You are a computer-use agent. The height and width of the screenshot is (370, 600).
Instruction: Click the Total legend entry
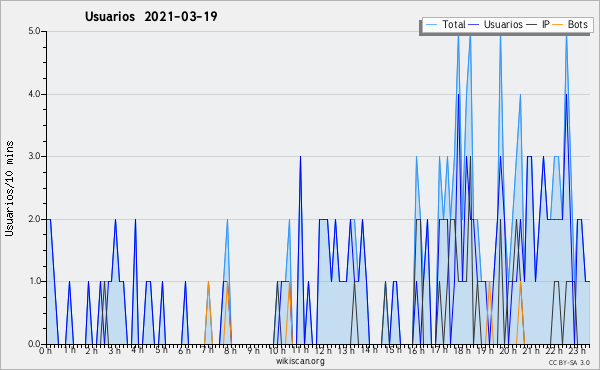click(445, 24)
